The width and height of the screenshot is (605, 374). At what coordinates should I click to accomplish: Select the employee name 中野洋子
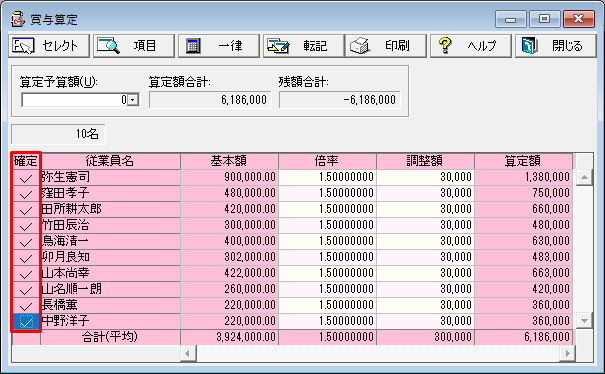pyautogui.click(x=110, y=322)
